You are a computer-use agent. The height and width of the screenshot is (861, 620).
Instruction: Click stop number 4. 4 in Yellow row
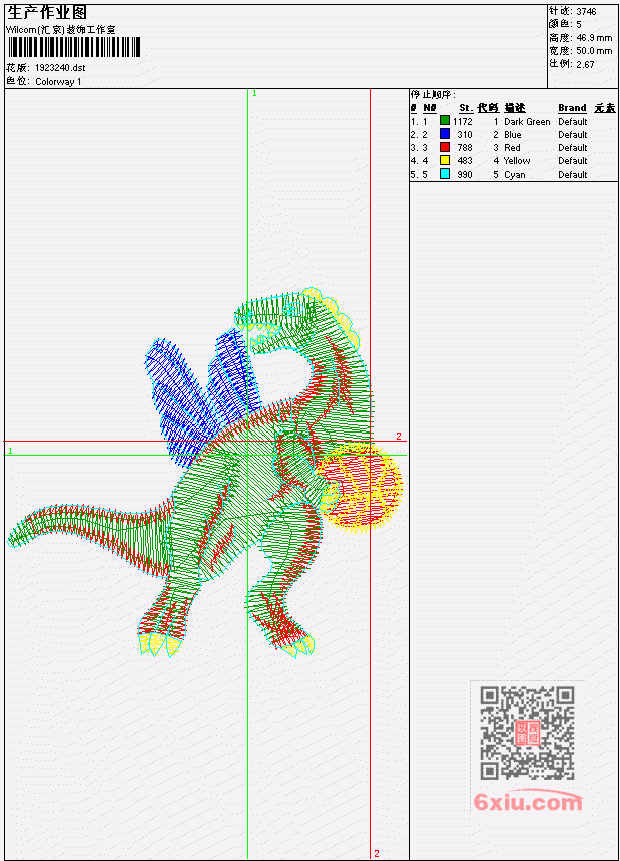click(x=419, y=161)
